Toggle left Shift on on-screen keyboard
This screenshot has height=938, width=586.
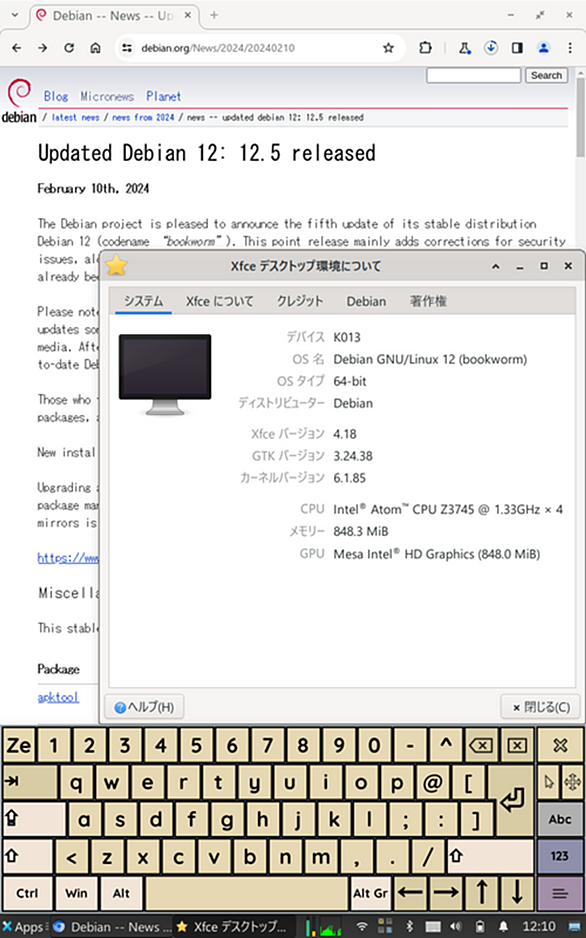(x=27, y=857)
